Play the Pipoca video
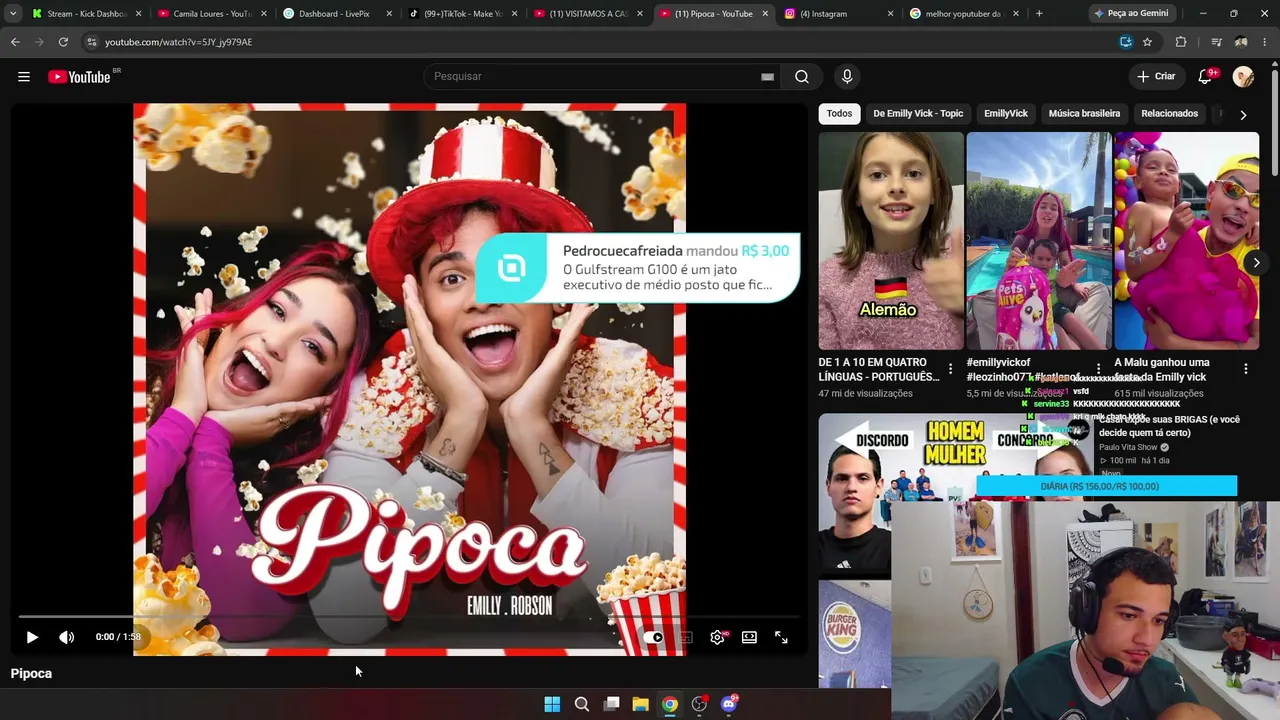Screen dimensions: 1280x720 32,637
